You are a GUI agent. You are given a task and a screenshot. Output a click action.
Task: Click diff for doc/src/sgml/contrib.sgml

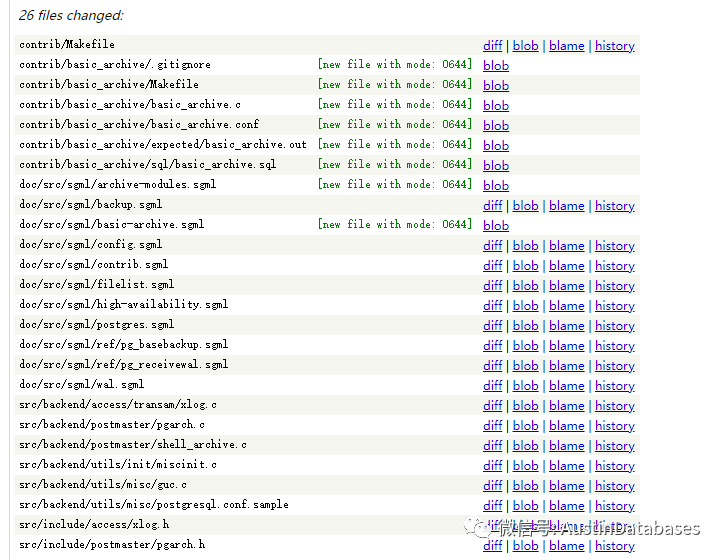tap(492, 266)
